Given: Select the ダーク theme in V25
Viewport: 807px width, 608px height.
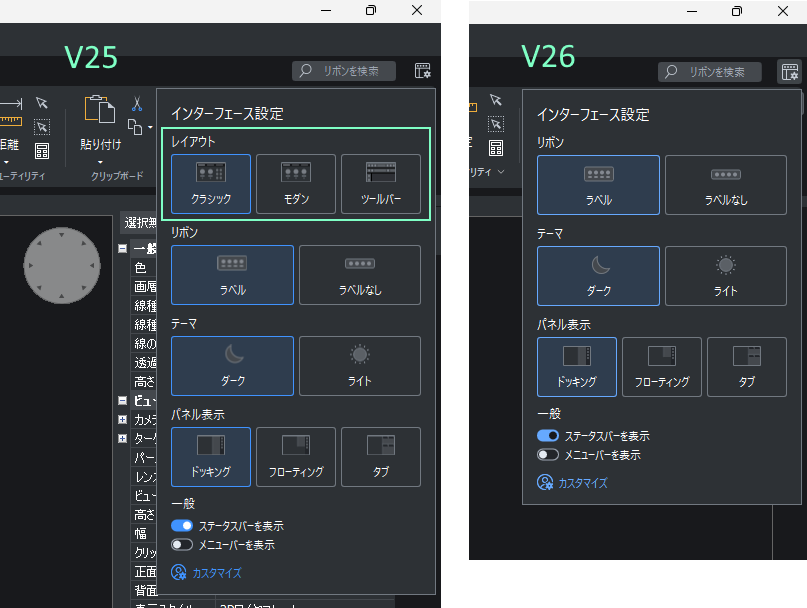Looking at the screenshot, I should click(x=232, y=366).
